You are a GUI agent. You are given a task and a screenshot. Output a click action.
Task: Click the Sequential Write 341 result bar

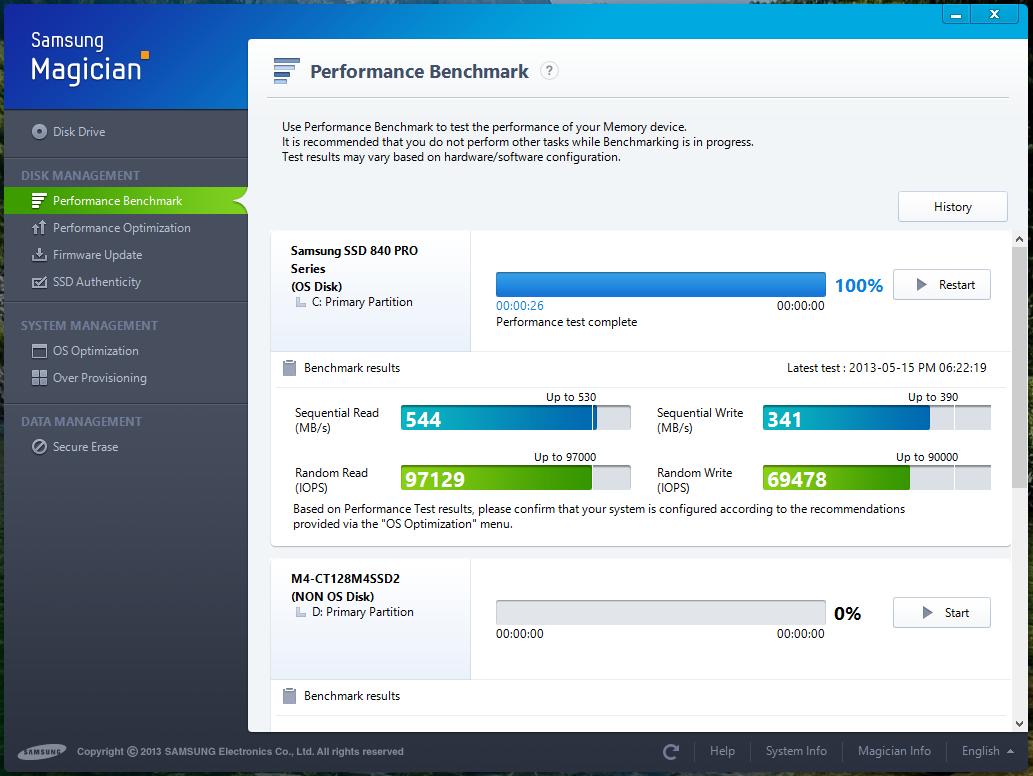click(877, 418)
